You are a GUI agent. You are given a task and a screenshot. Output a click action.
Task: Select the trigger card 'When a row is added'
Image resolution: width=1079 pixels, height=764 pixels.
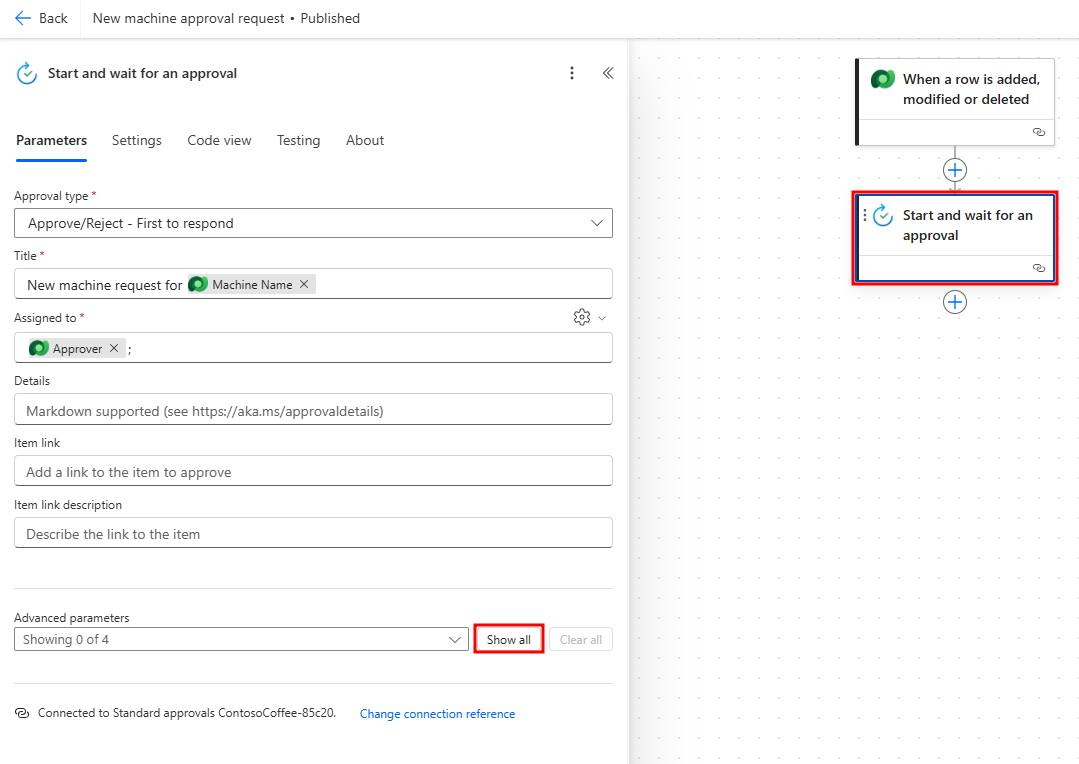click(x=954, y=101)
